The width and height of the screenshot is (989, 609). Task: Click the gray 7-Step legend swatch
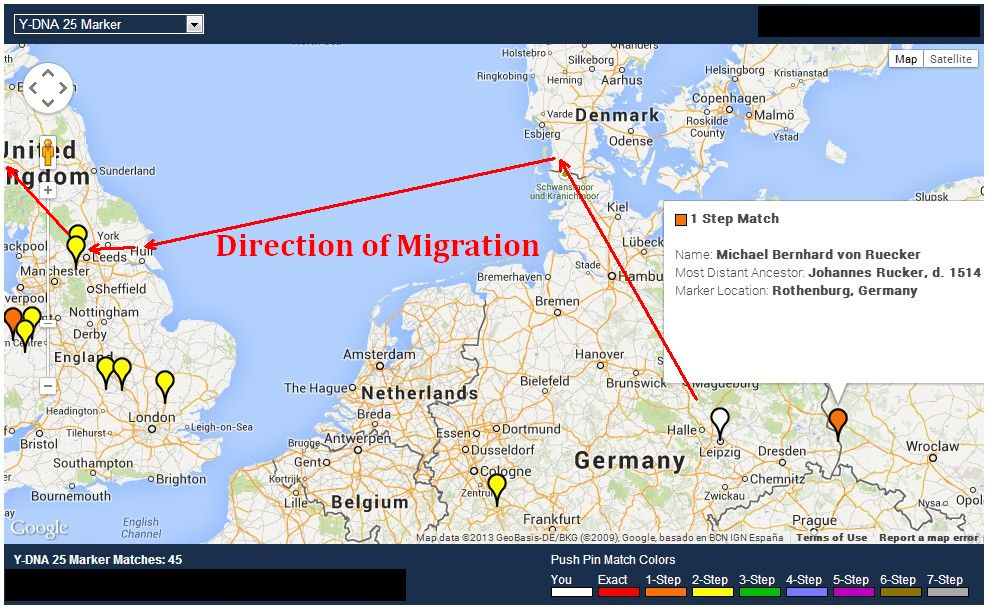(947, 592)
